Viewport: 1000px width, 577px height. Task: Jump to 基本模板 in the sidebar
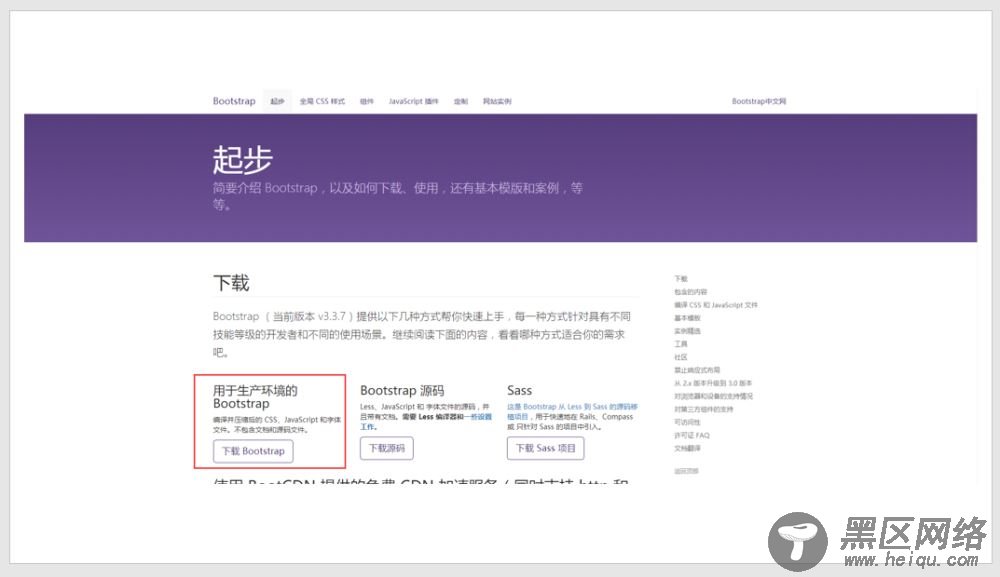[x=688, y=318]
